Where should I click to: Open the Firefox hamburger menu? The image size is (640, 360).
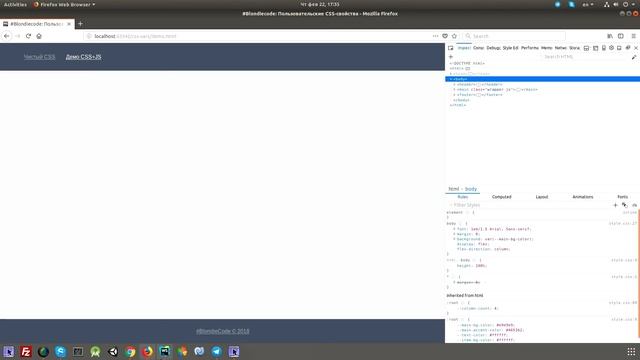pyautogui.click(x=633, y=36)
